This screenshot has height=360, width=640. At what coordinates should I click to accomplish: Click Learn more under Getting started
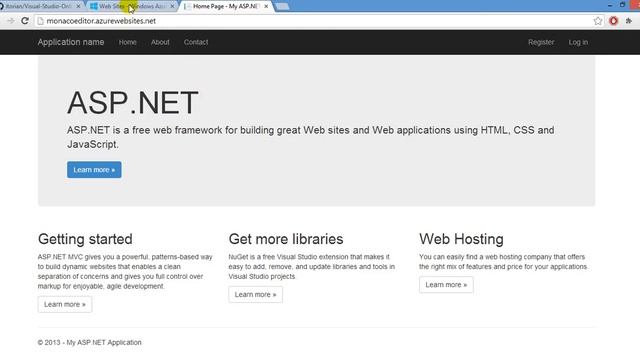coord(65,304)
